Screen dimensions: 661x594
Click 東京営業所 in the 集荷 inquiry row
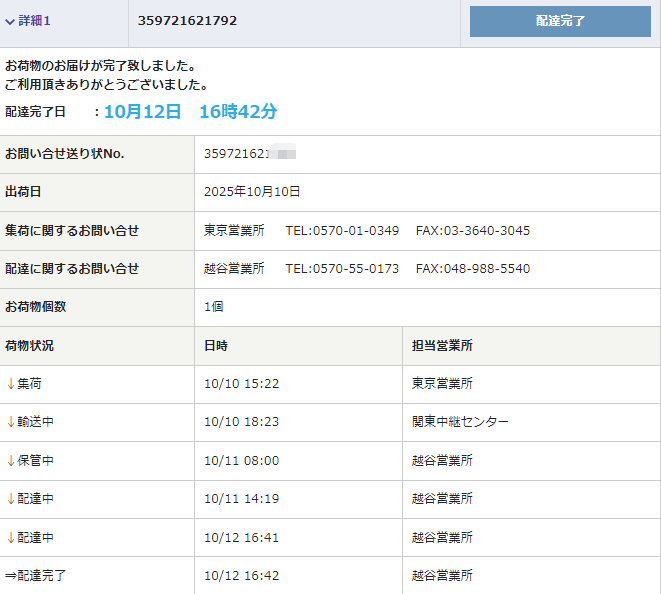(234, 231)
